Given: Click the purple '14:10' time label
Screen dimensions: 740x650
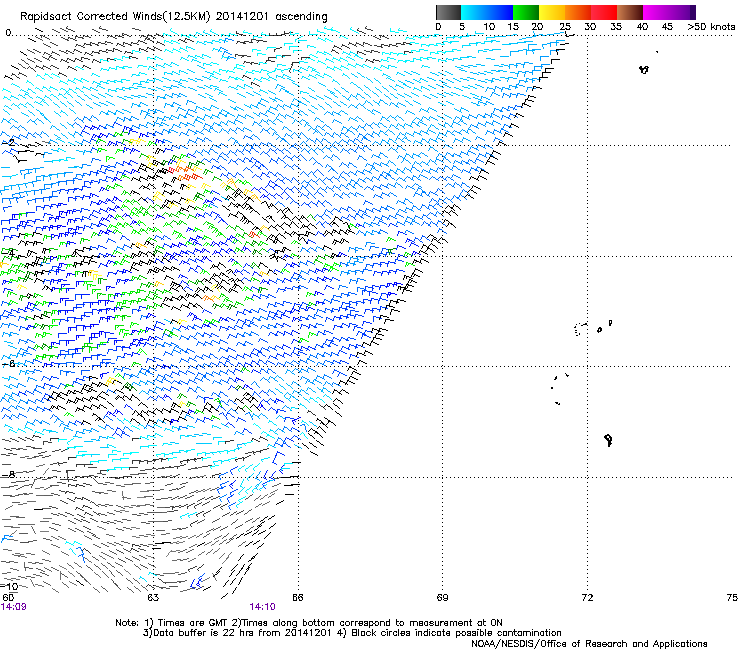Looking at the screenshot, I should point(262,607).
